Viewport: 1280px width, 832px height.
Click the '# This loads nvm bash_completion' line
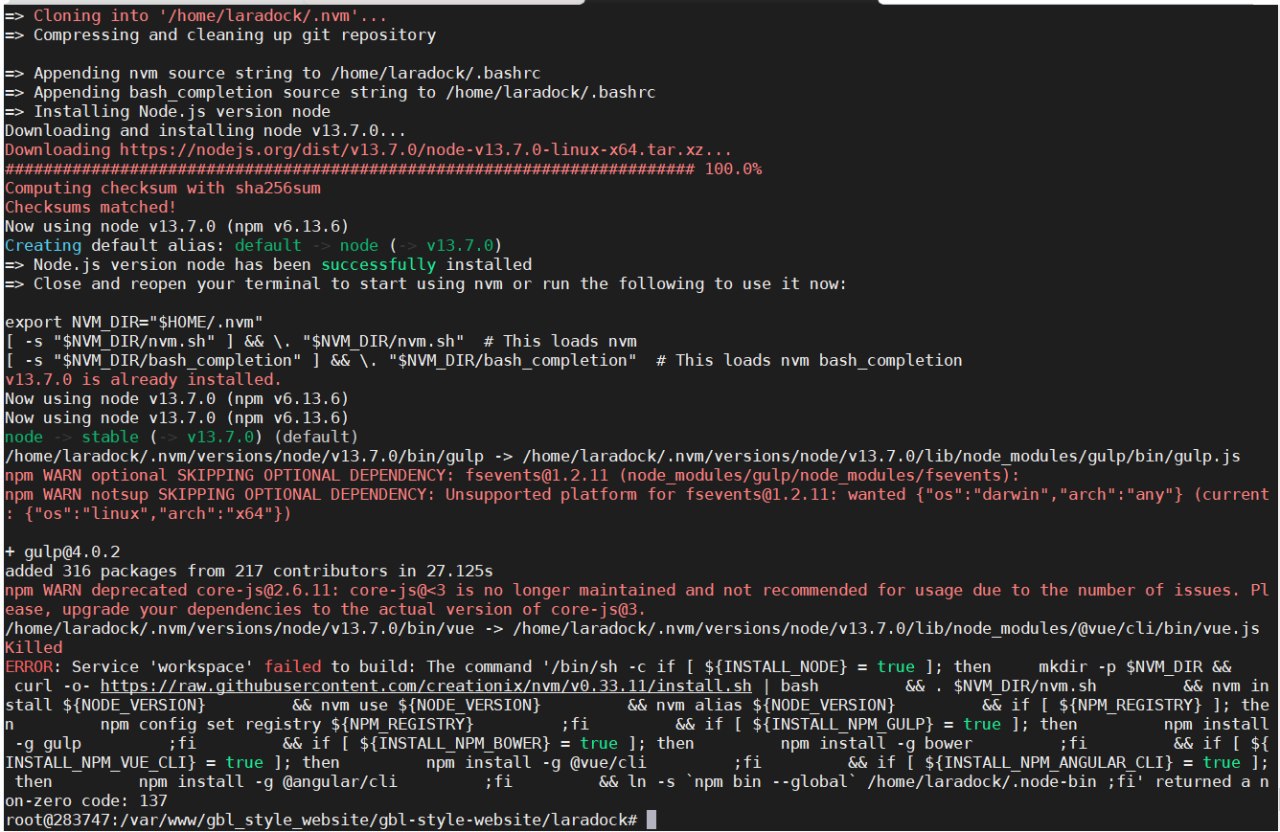(x=483, y=360)
